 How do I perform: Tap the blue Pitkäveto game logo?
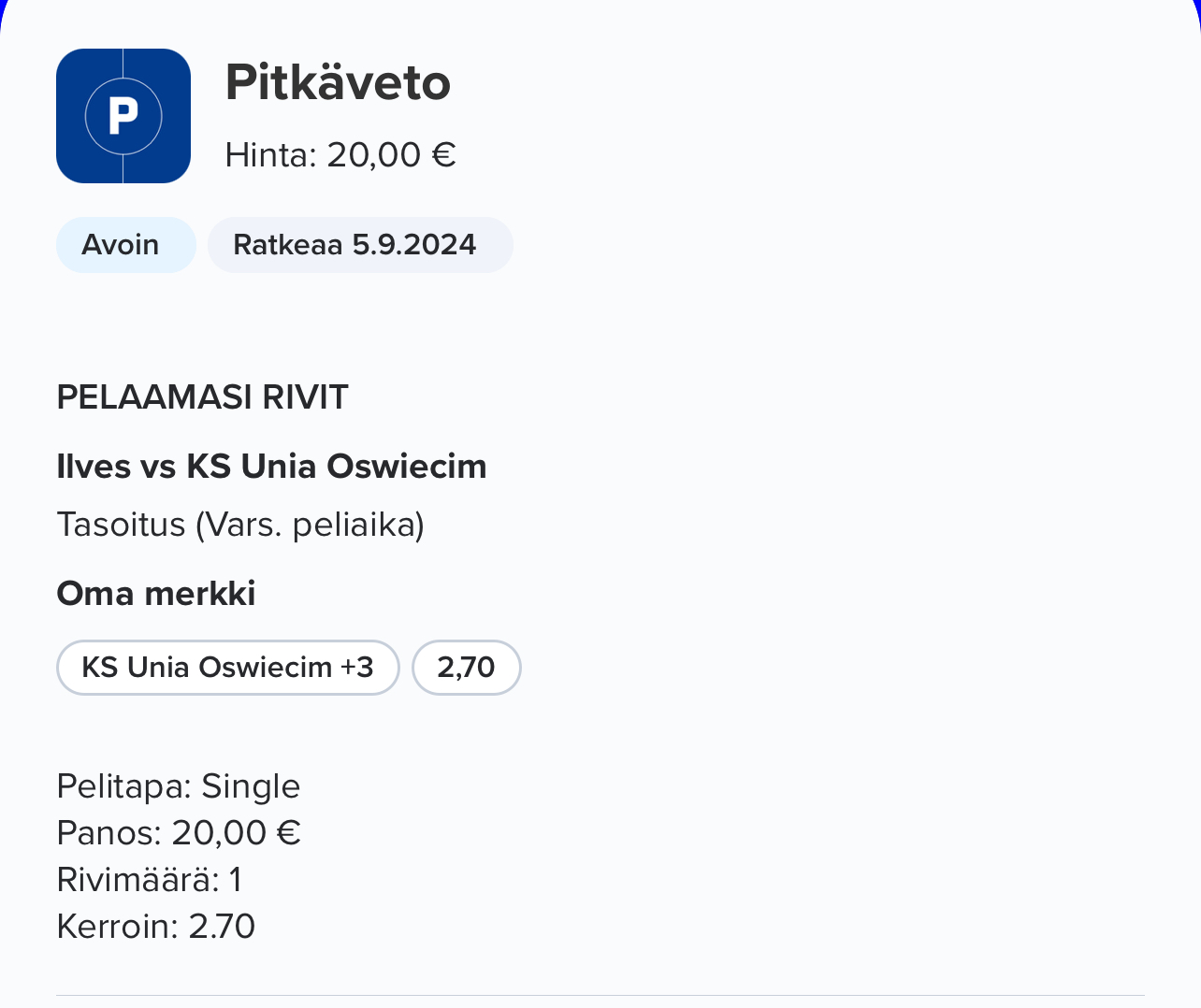coord(123,116)
